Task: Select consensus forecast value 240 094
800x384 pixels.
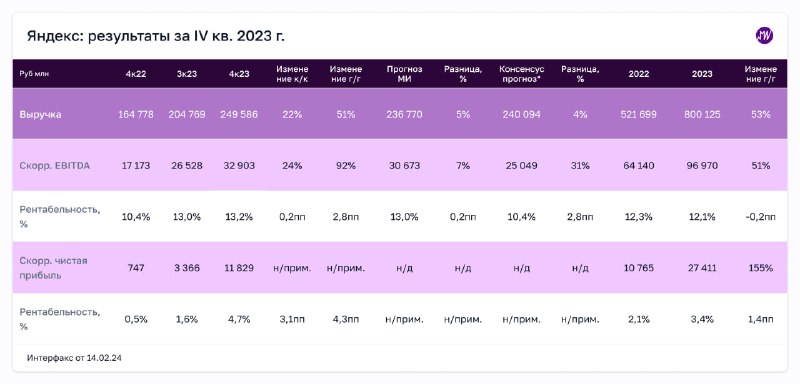Action: tap(521, 114)
